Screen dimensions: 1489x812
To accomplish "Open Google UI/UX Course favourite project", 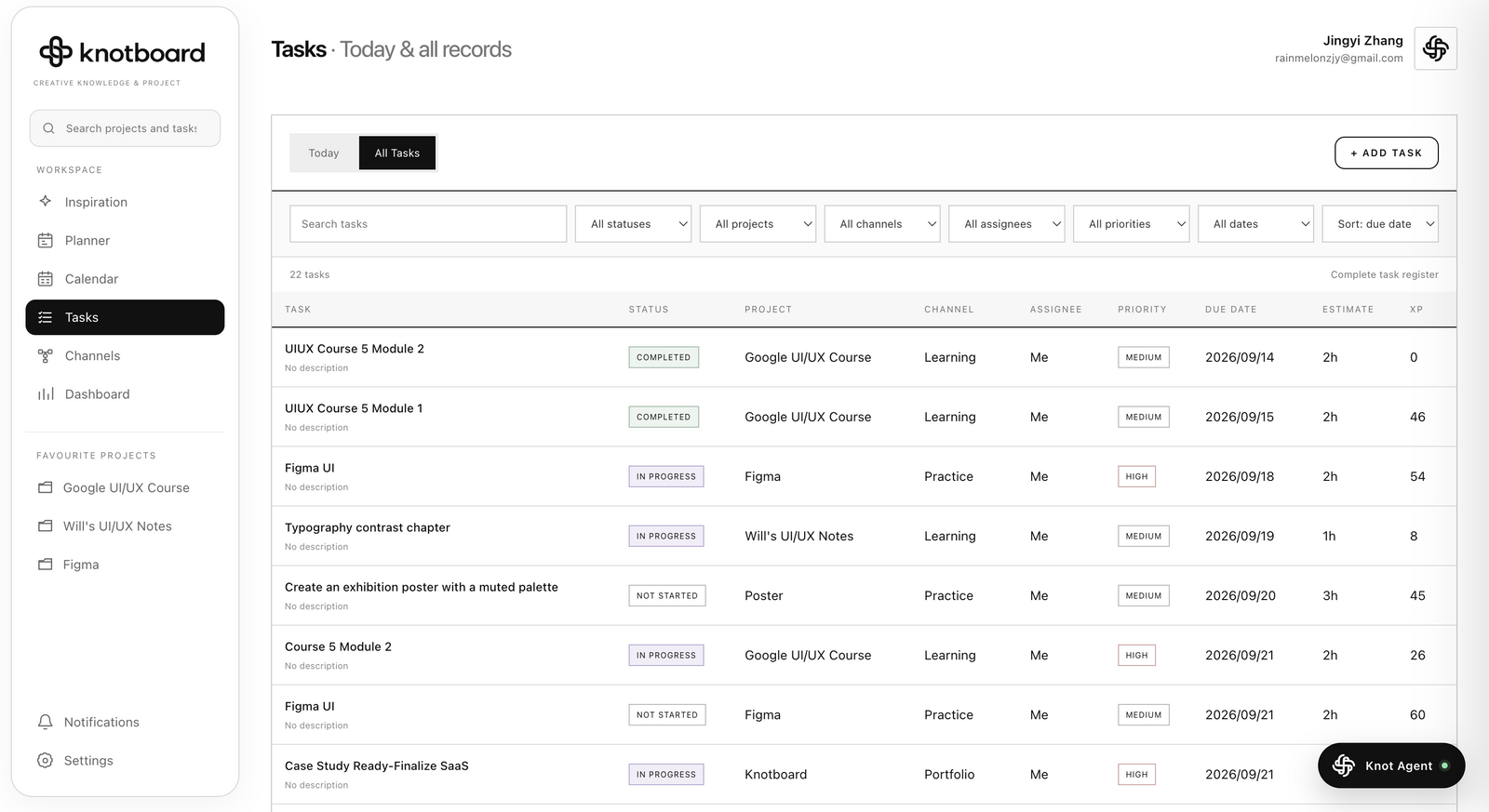I will (x=125, y=487).
